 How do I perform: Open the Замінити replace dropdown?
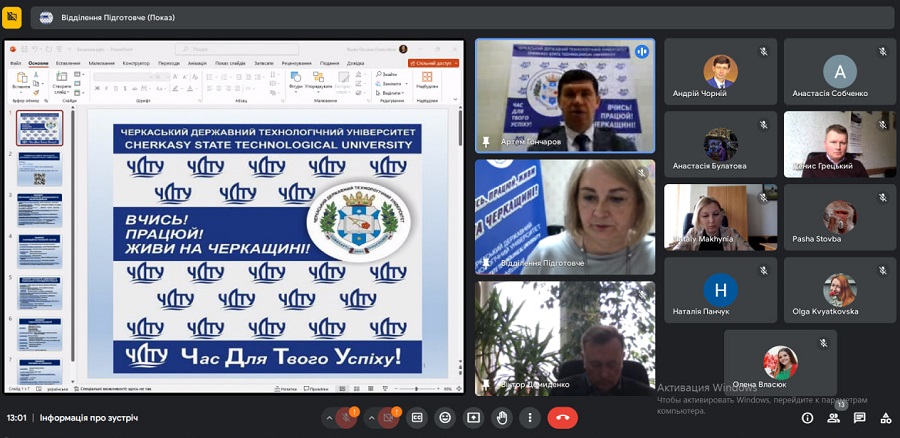coord(390,83)
